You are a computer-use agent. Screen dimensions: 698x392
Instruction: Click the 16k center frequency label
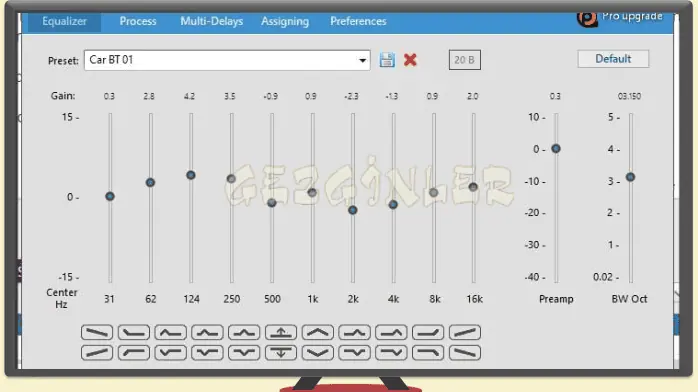click(474, 299)
